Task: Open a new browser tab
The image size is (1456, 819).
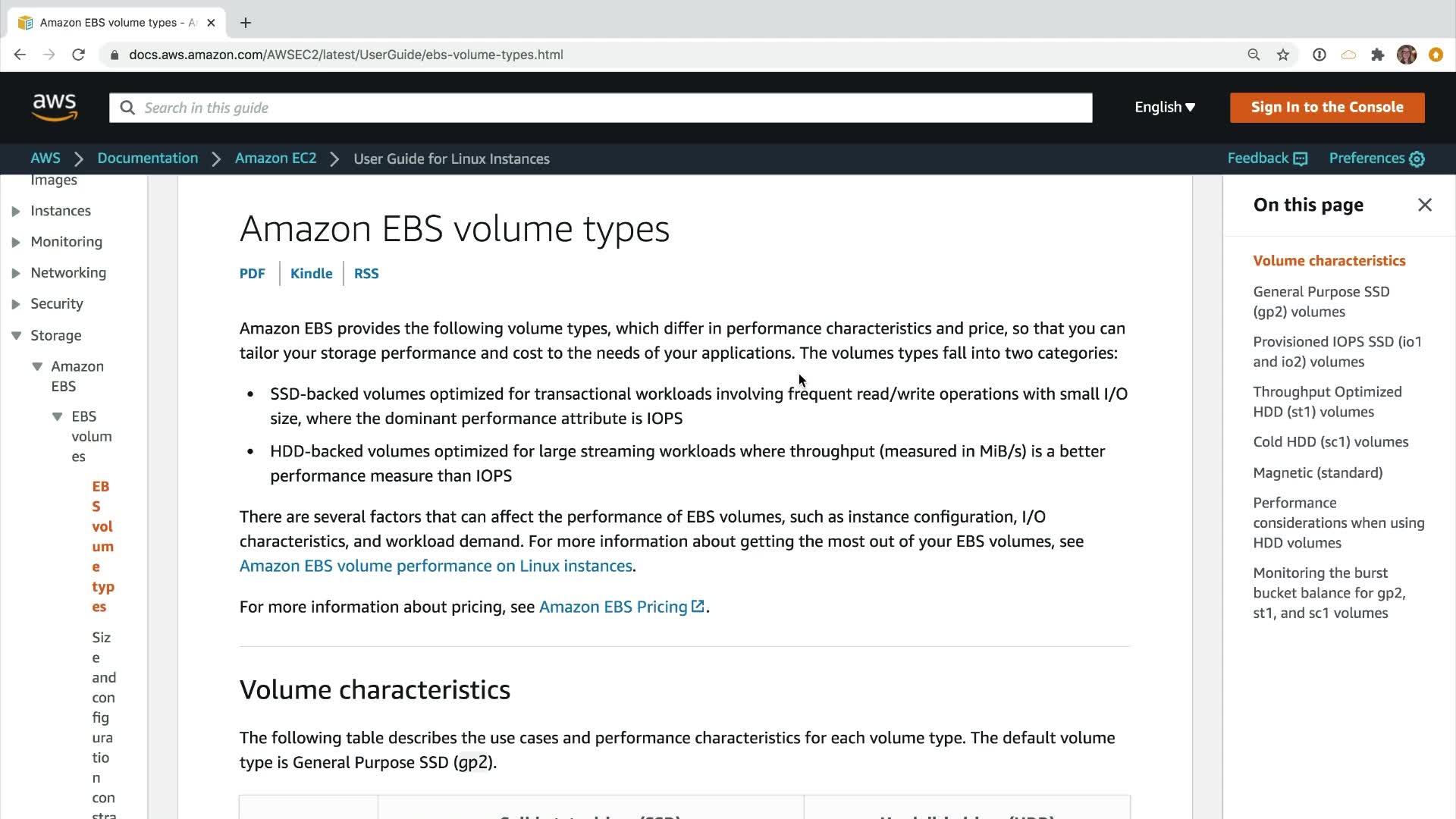Action: (x=246, y=23)
